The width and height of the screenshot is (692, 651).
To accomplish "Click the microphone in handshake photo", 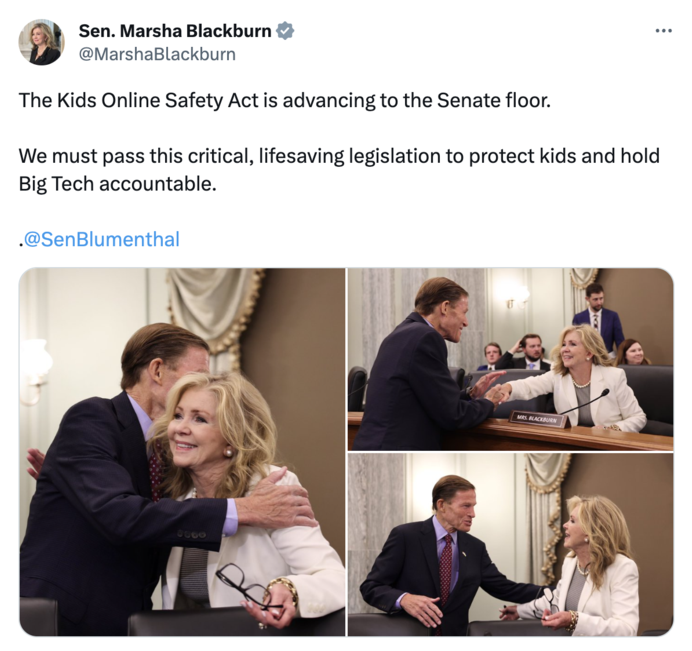I will 586,401.
